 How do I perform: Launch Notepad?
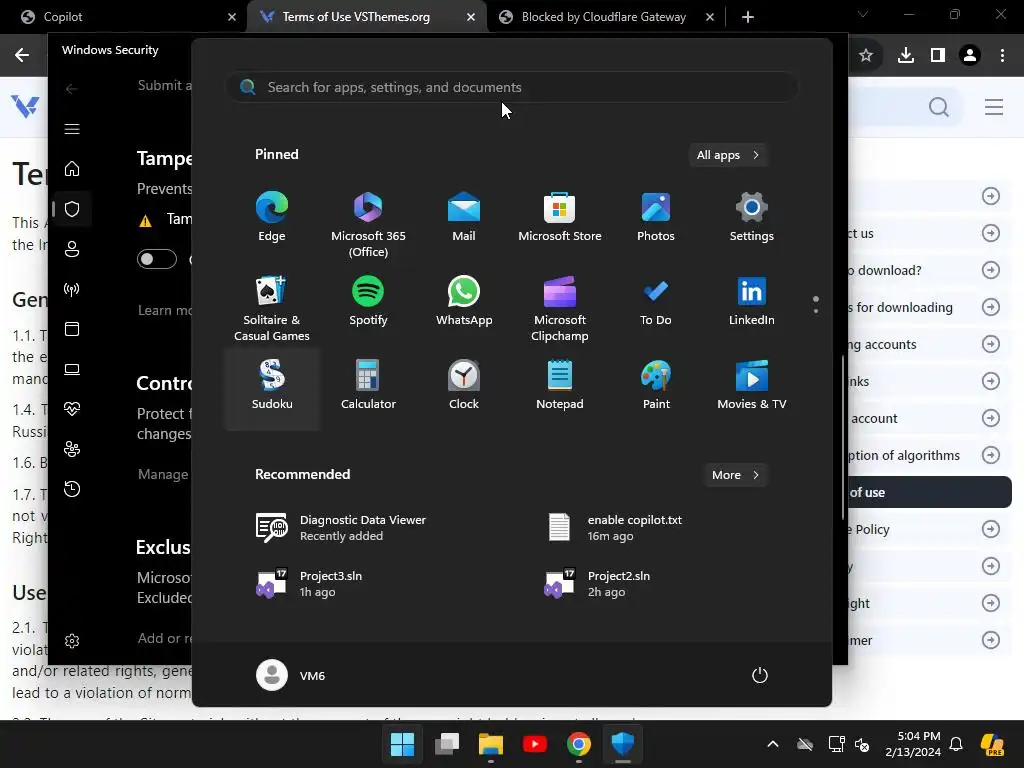[560, 386]
